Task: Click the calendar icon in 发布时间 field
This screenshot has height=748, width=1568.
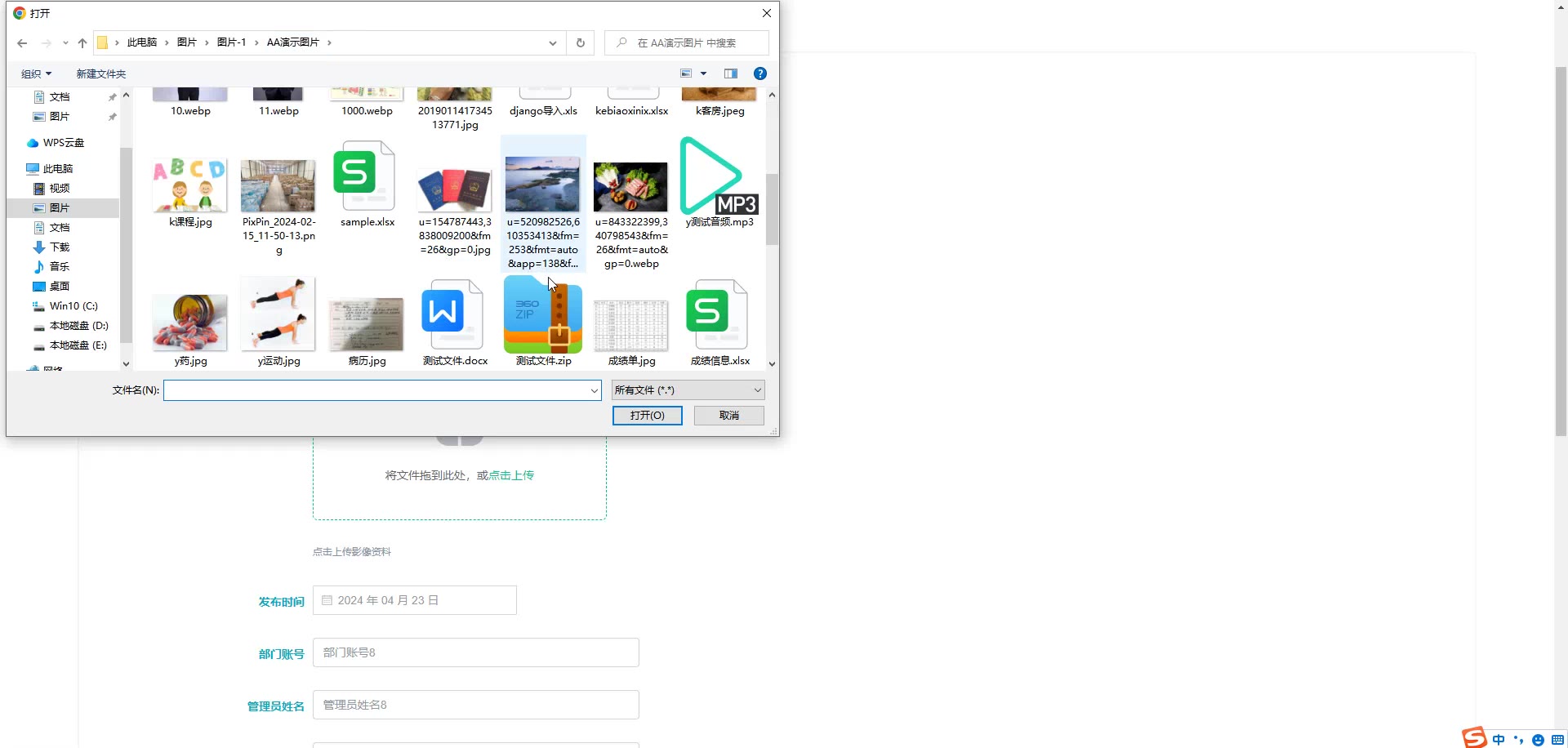Action: 327,600
